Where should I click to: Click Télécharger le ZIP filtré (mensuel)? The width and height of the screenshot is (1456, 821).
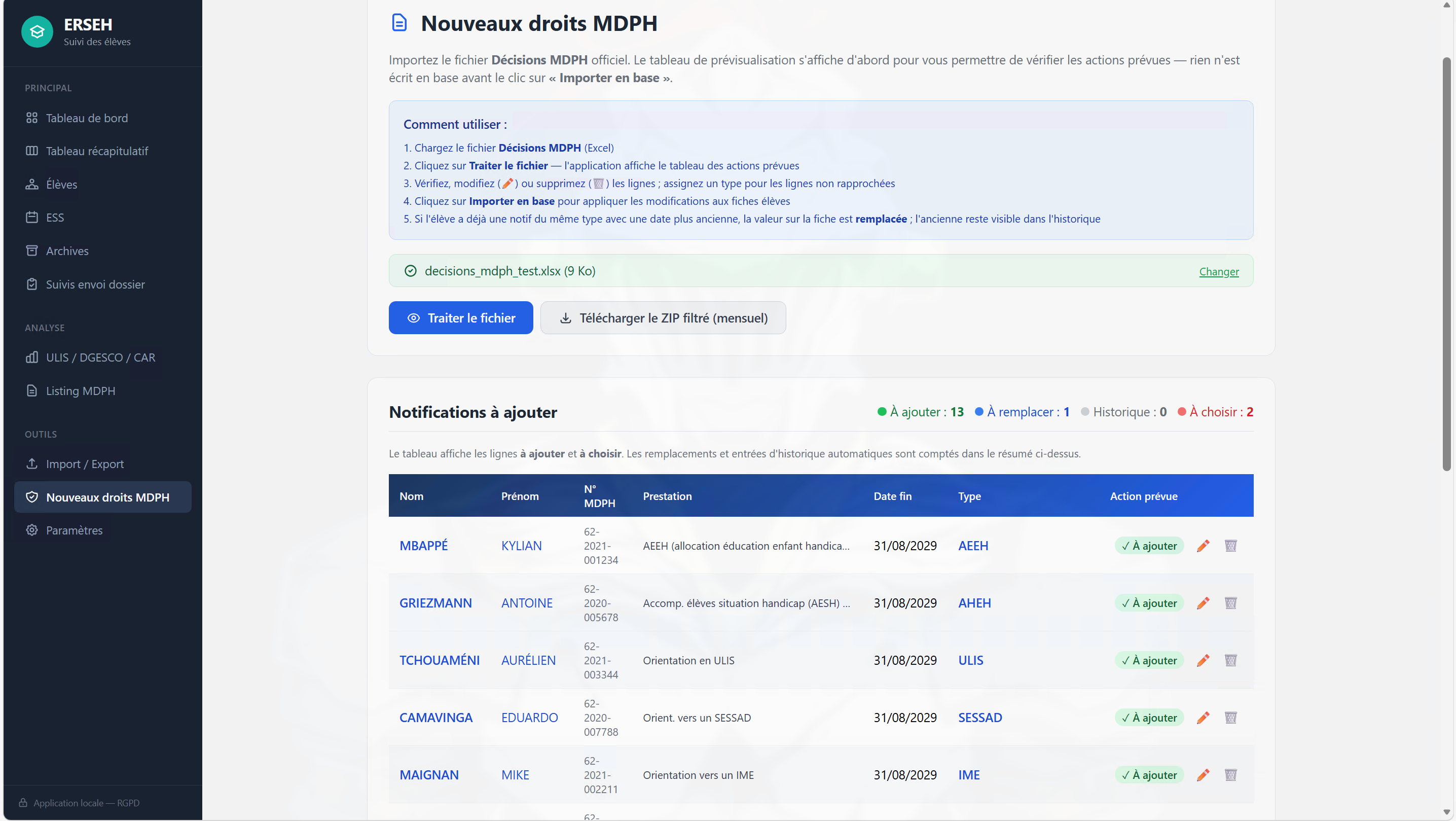[x=663, y=318]
